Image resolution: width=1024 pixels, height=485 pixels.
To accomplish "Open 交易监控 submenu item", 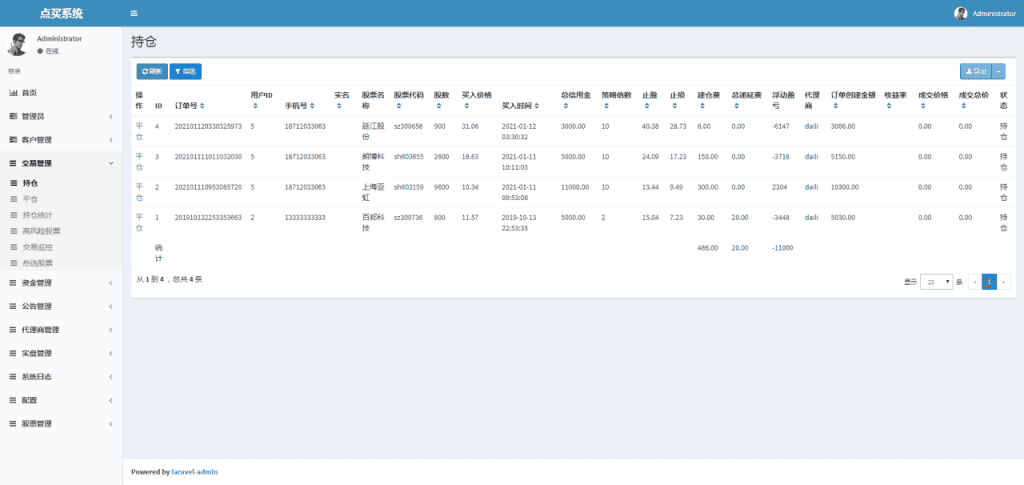I will (x=38, y=246).
